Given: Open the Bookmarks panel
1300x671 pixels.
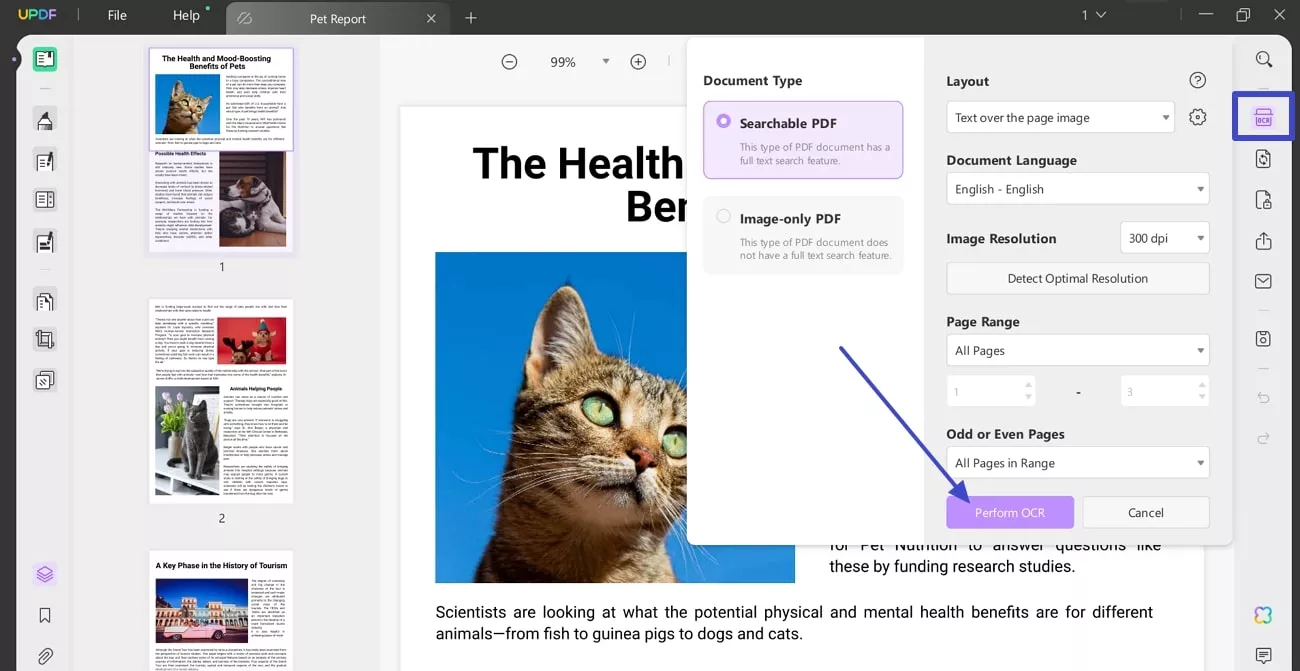Looking at the screenshot, I should coord(45,615).
